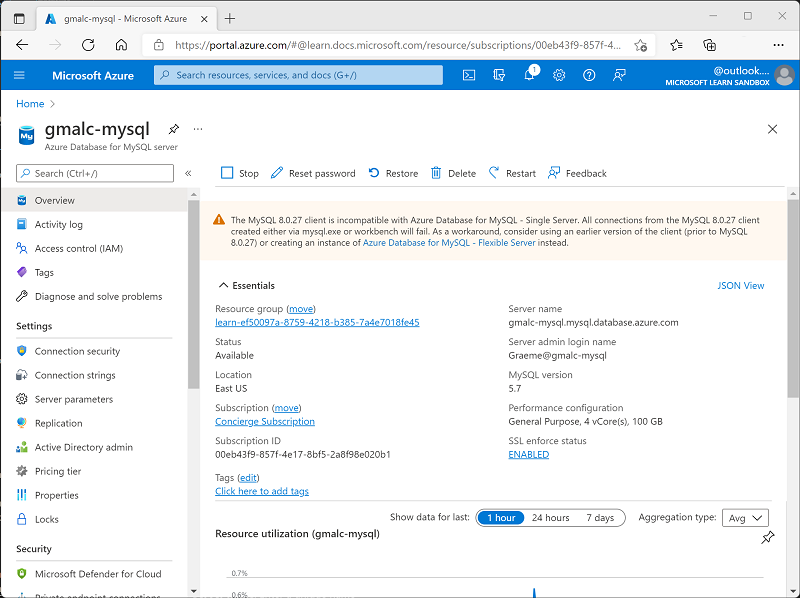800x598 pixels.
Task: Go back with the browser back arrow
Action: pos(22,45)
